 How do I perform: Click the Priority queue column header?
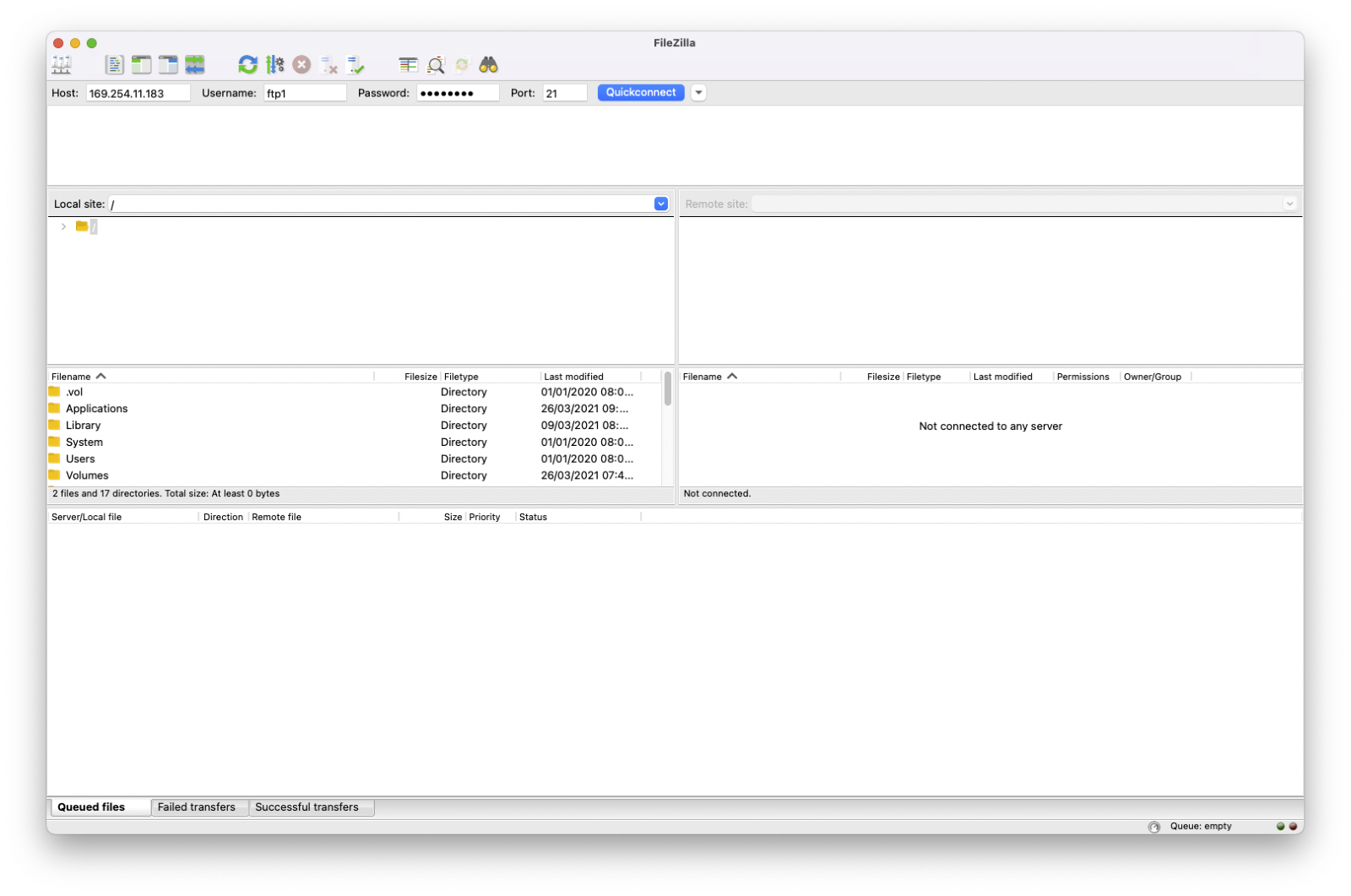491,518
